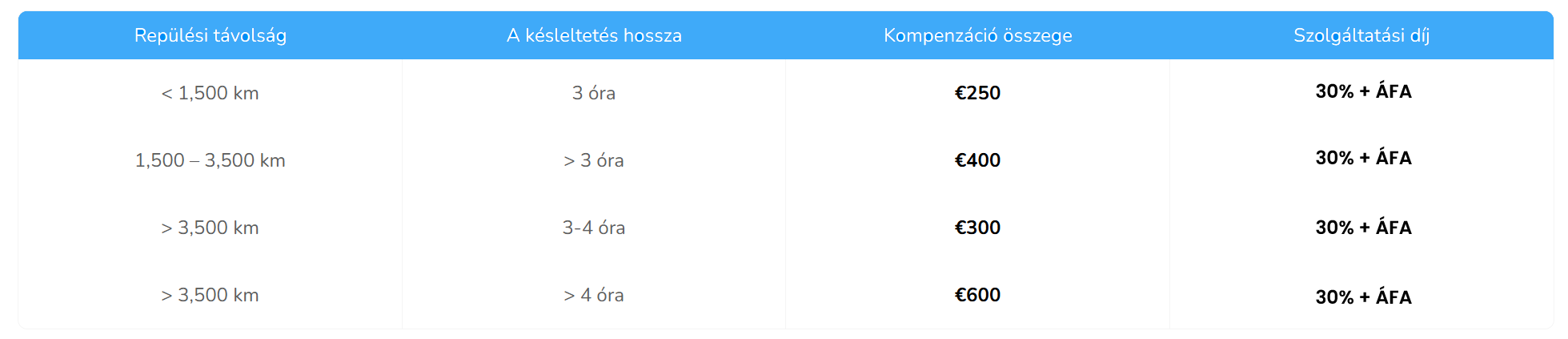
Task: Select the "Kompenzáció összege" column header
Action: [x=977, y=35]
